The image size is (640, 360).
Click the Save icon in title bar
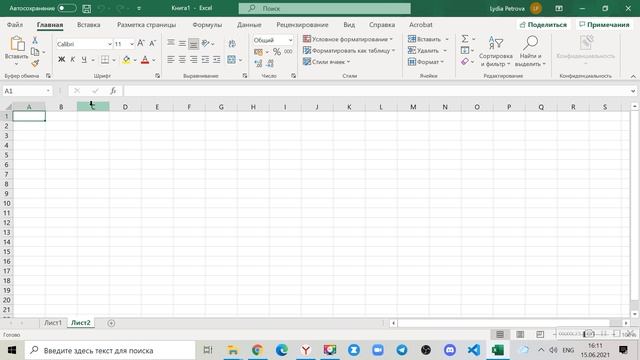pos(87,9)
